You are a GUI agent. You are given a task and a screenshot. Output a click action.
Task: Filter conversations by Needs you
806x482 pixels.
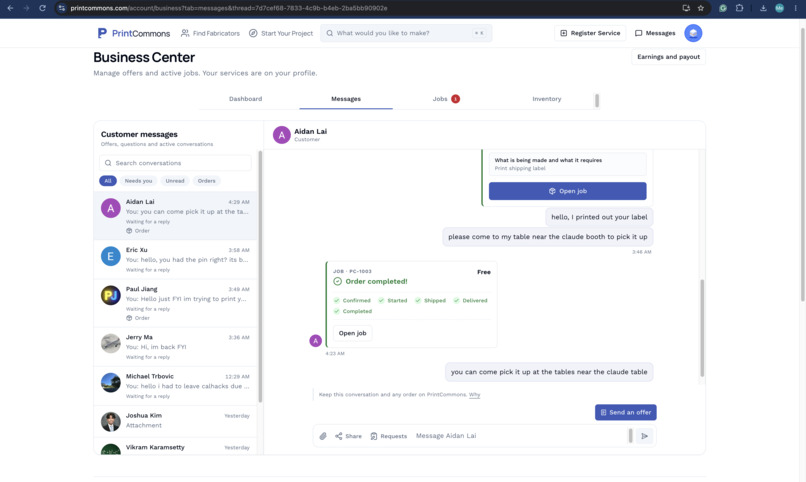pos(138,181)
